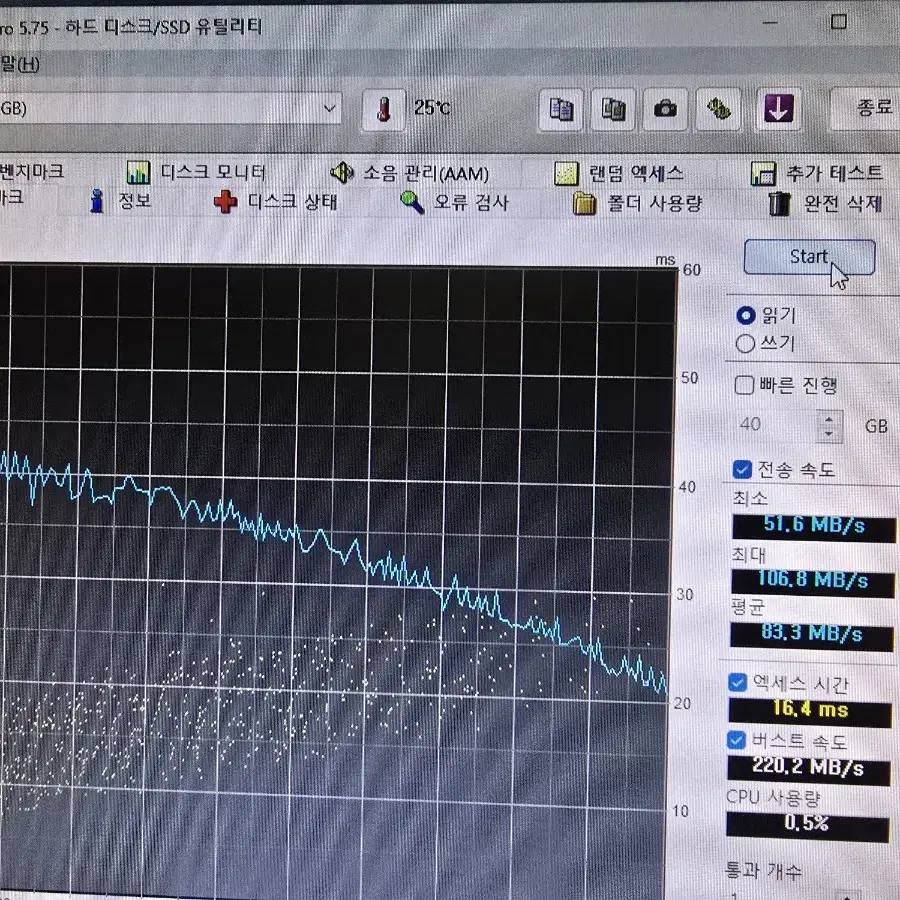The image size is (900, 900).
Task: Click the 51.6 MB/s minimum value
Action: pos(813,526)
